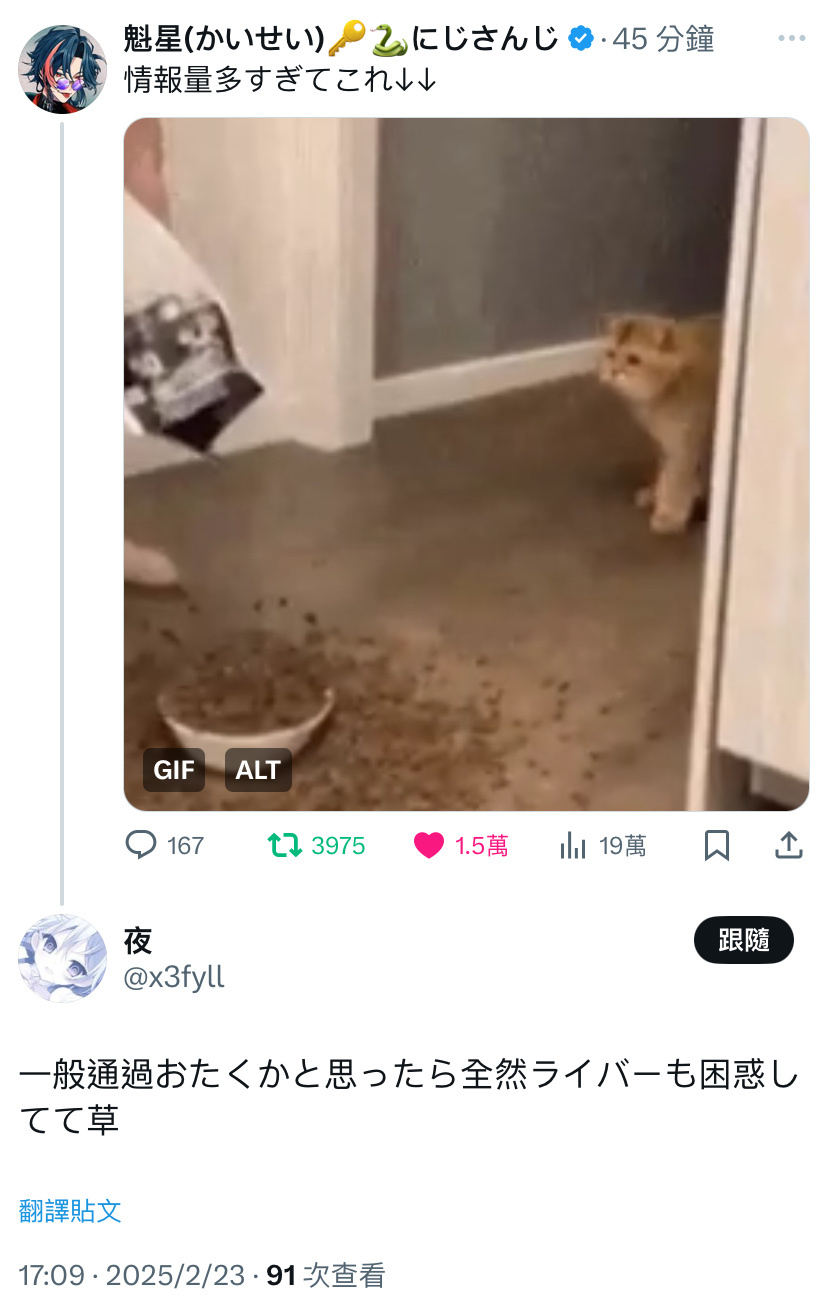Open the reply icon showing 167 comments

click(142, 846)
